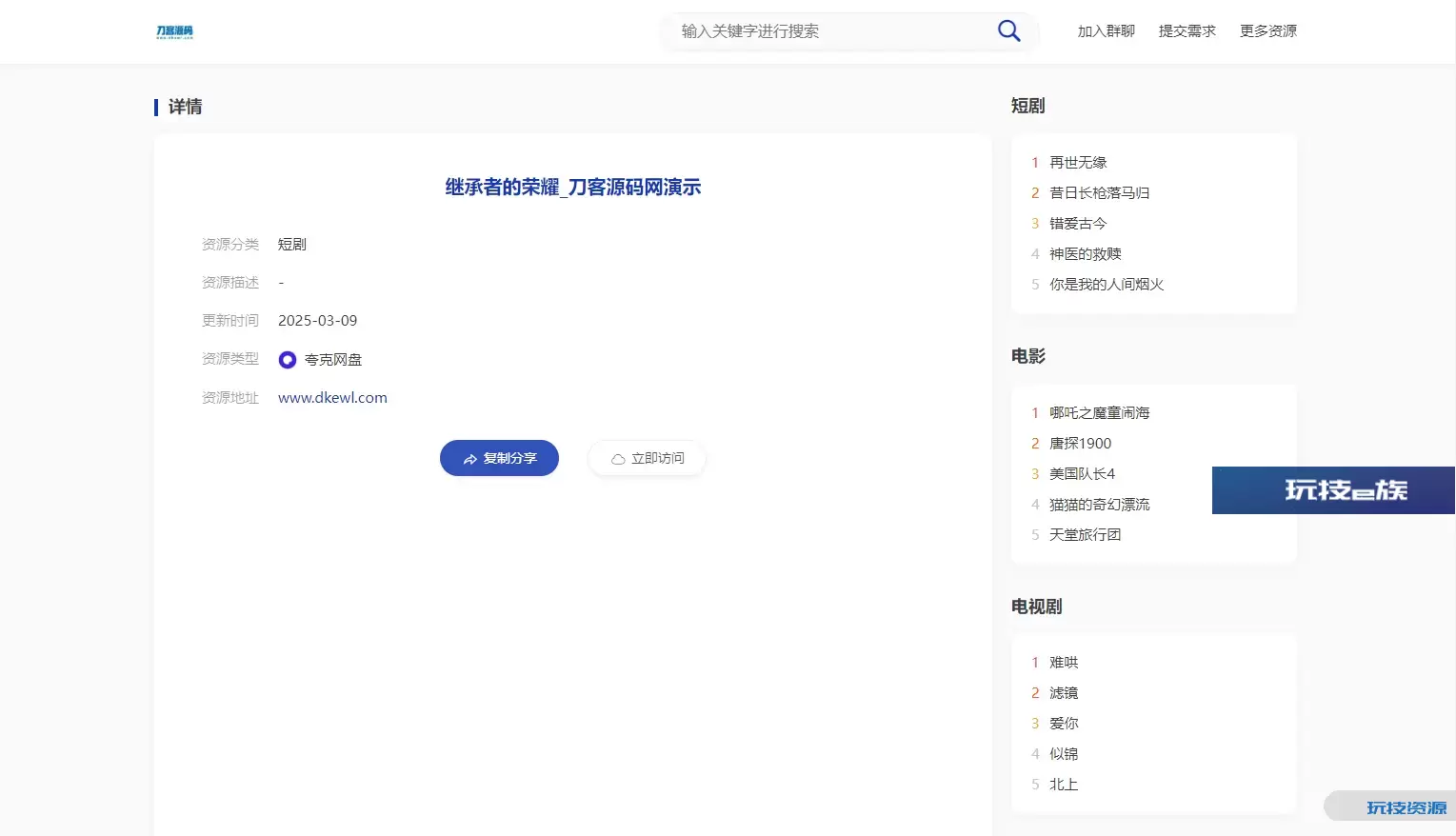
Task: Open the movie 哪吒之魔童闹海
Action: (x=1099, y=413)
